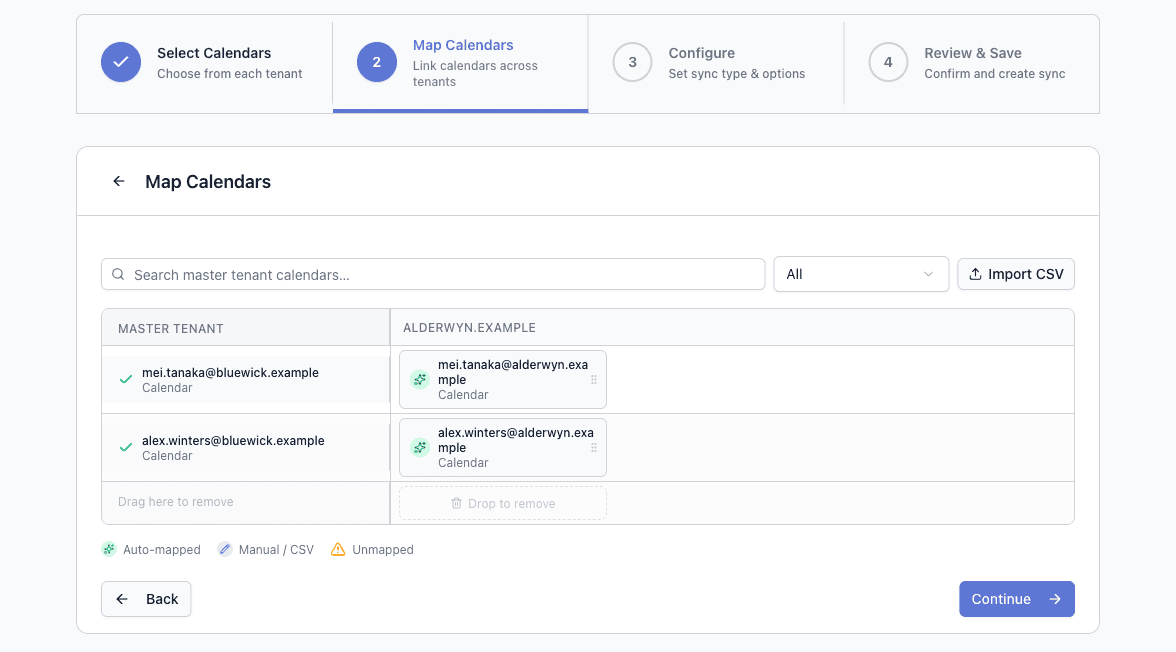Click the chevron of the All filter
Viewport: 1176px width, 652px height.
pos(928,275)
